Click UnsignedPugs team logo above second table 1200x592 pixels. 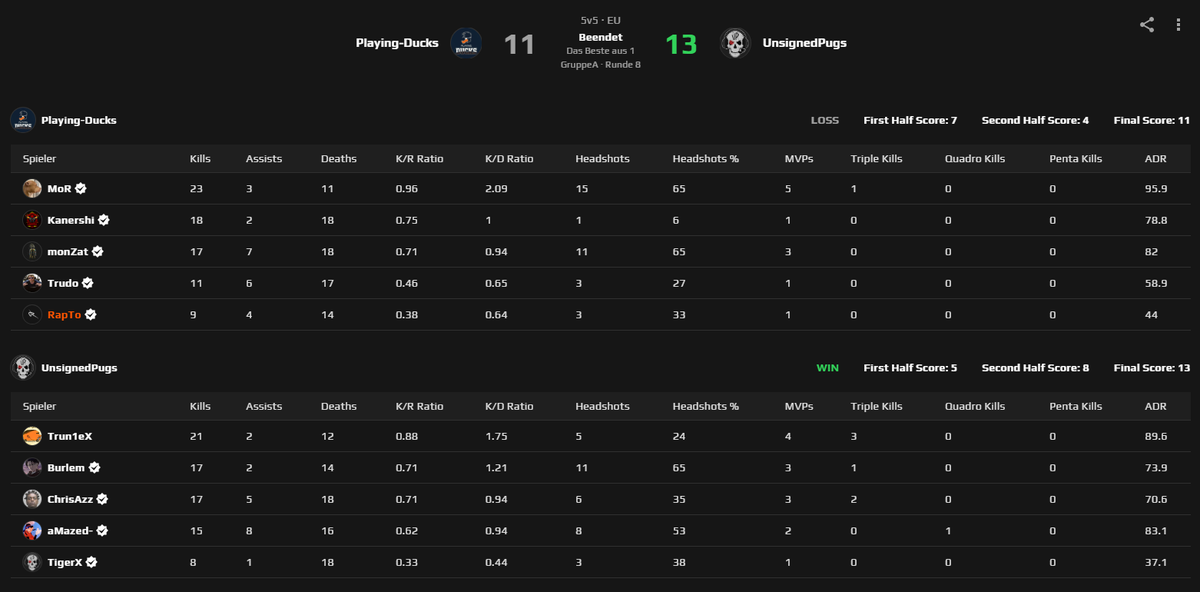[x=23, y=367]
